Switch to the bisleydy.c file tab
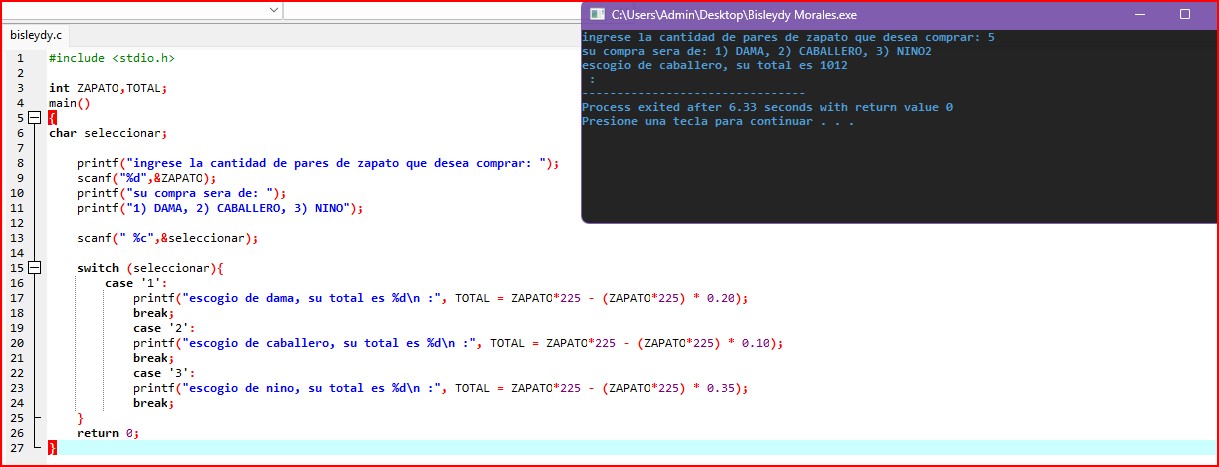The image size is (1219, 467). tap(36, 34)
